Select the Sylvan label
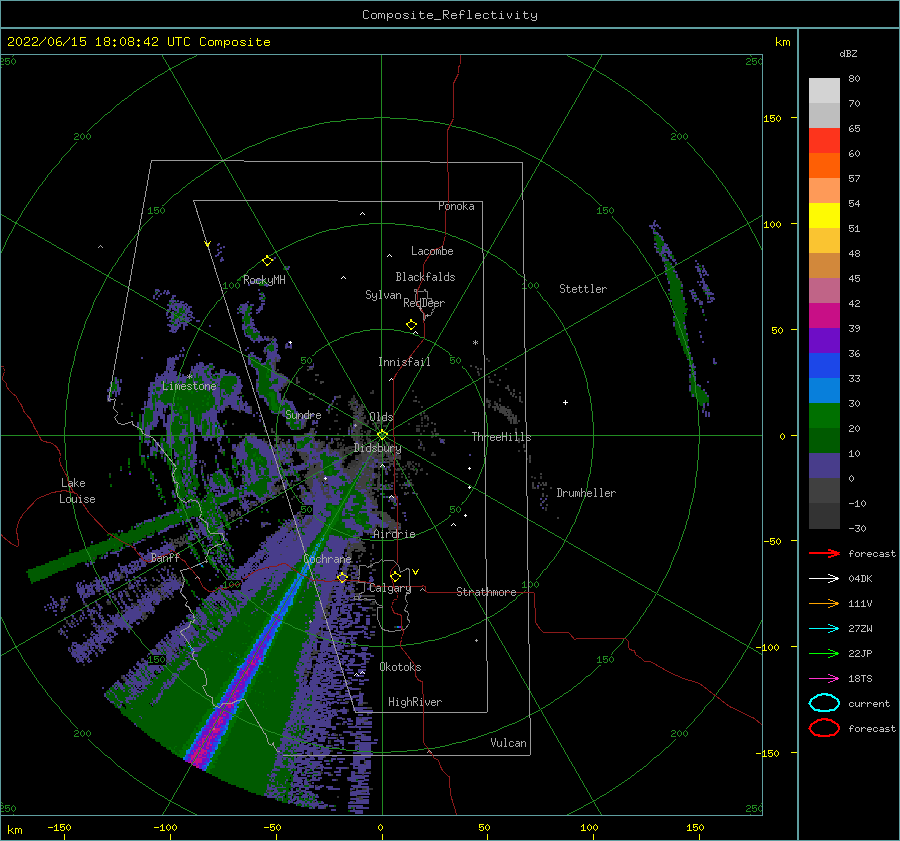The width and height of the screenshot is (900, 841). [383, 295]
